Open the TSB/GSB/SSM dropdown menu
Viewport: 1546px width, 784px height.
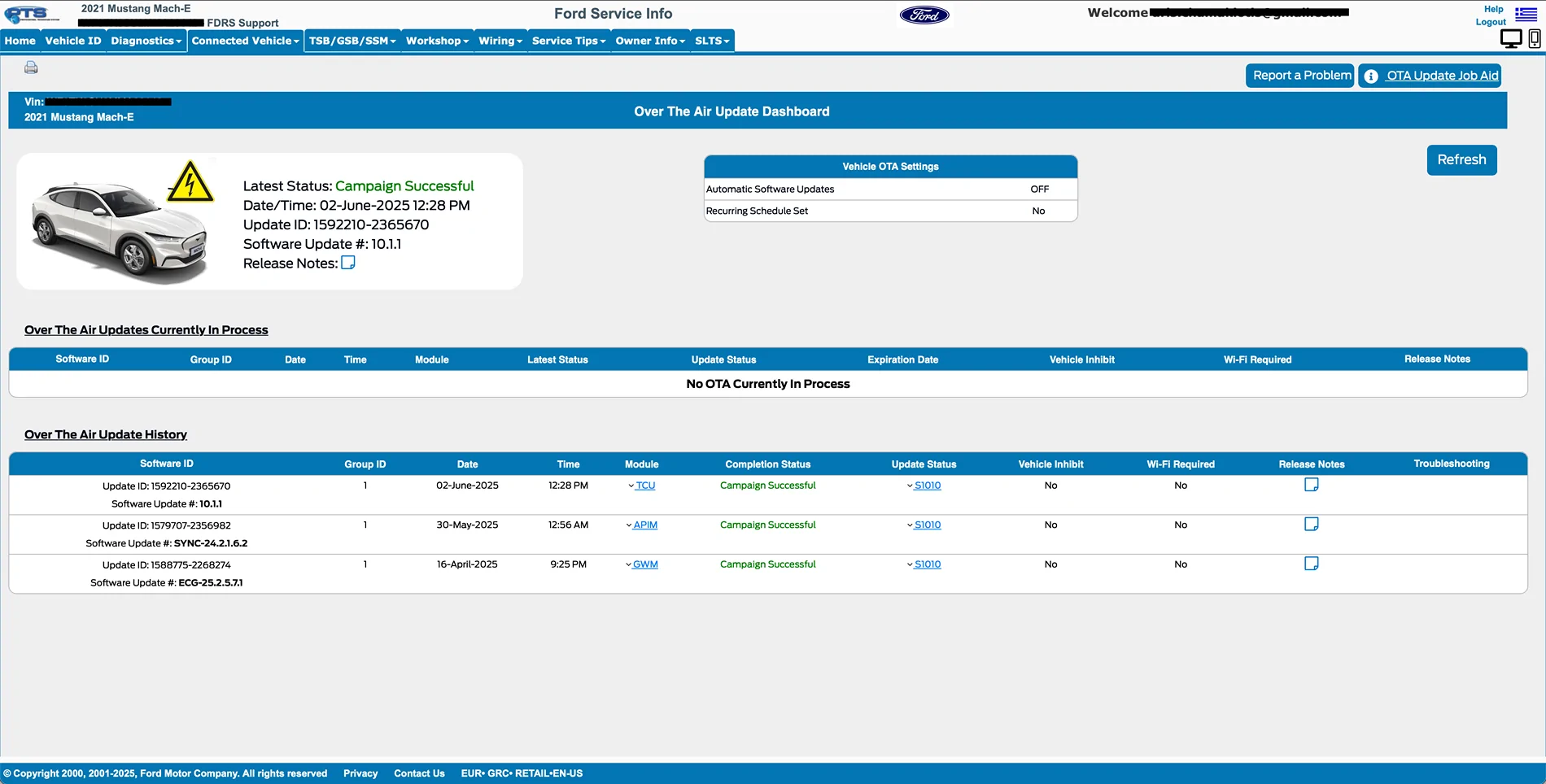(x=352, y=41)
